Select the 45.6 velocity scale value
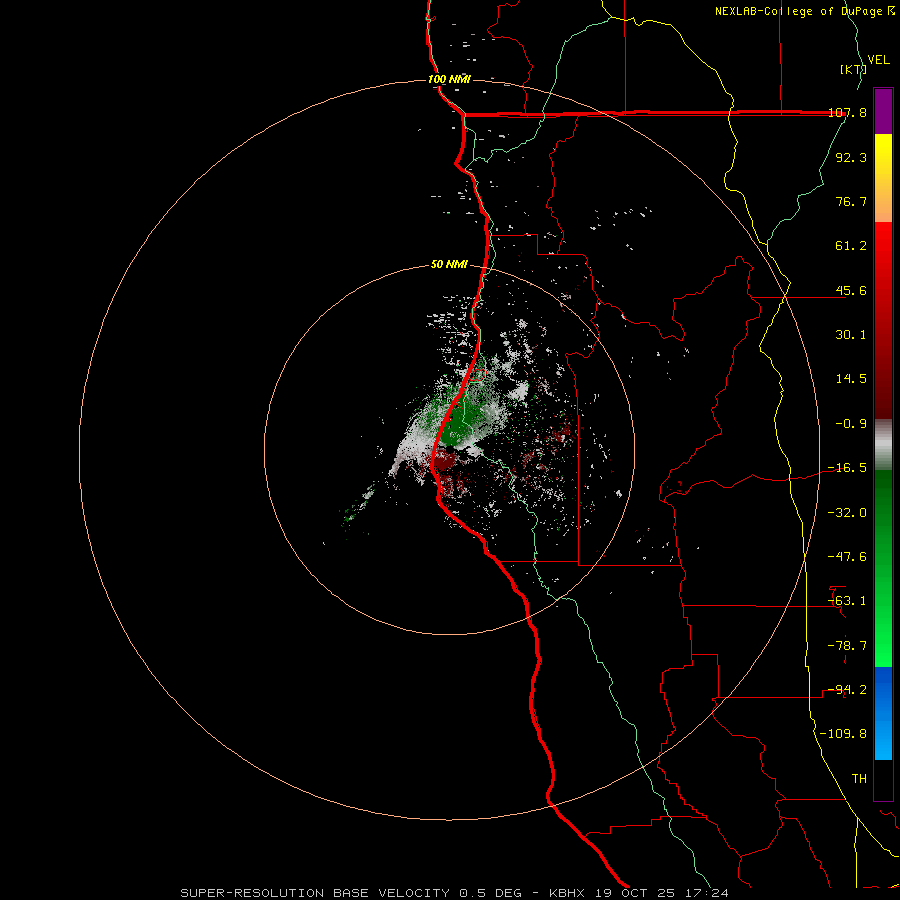 pos(851,290)
